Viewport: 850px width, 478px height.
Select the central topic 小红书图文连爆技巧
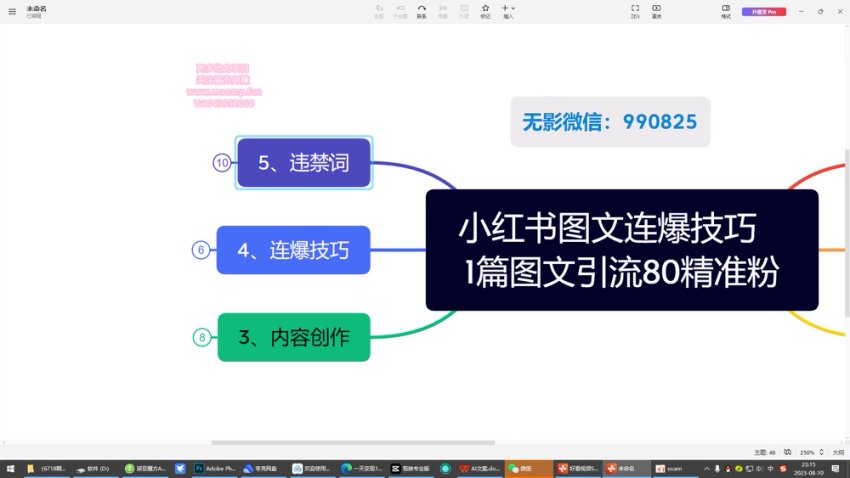point(621,250)
